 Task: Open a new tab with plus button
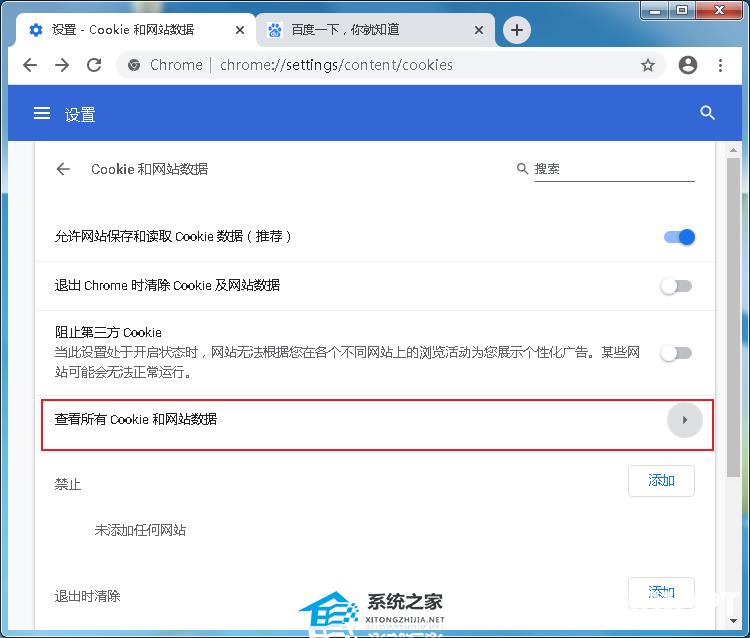517,30
